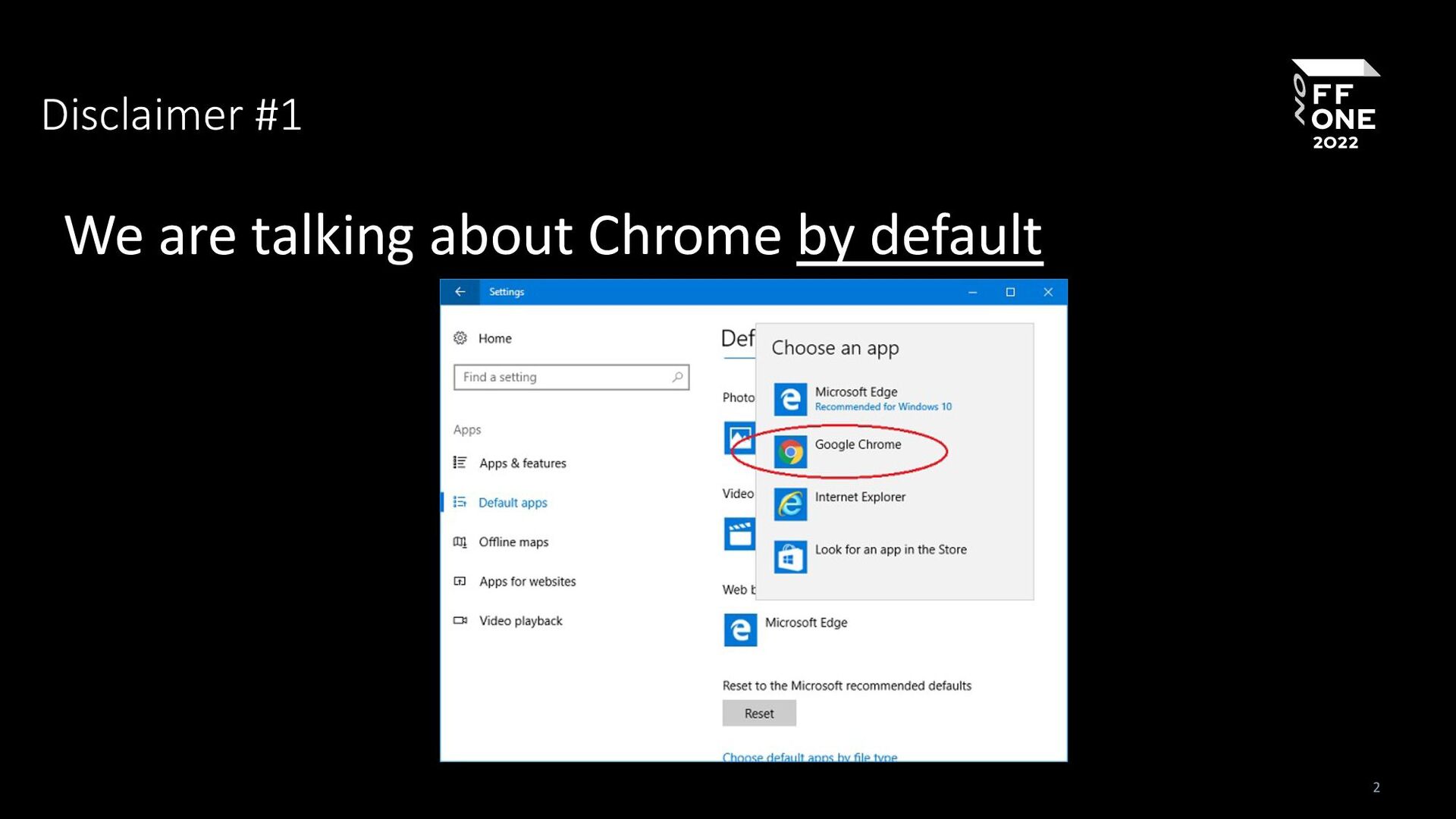Click the Find a setting search box
The width and height of the screenshot is (1456, 819).
click(x=571, y=377)
